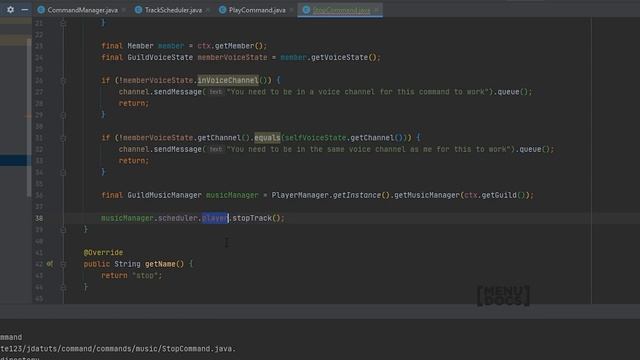Switch to the CommandManager.java tab
Image resolution: width=640 pixels, height=360 pixels.
(82, 10)
